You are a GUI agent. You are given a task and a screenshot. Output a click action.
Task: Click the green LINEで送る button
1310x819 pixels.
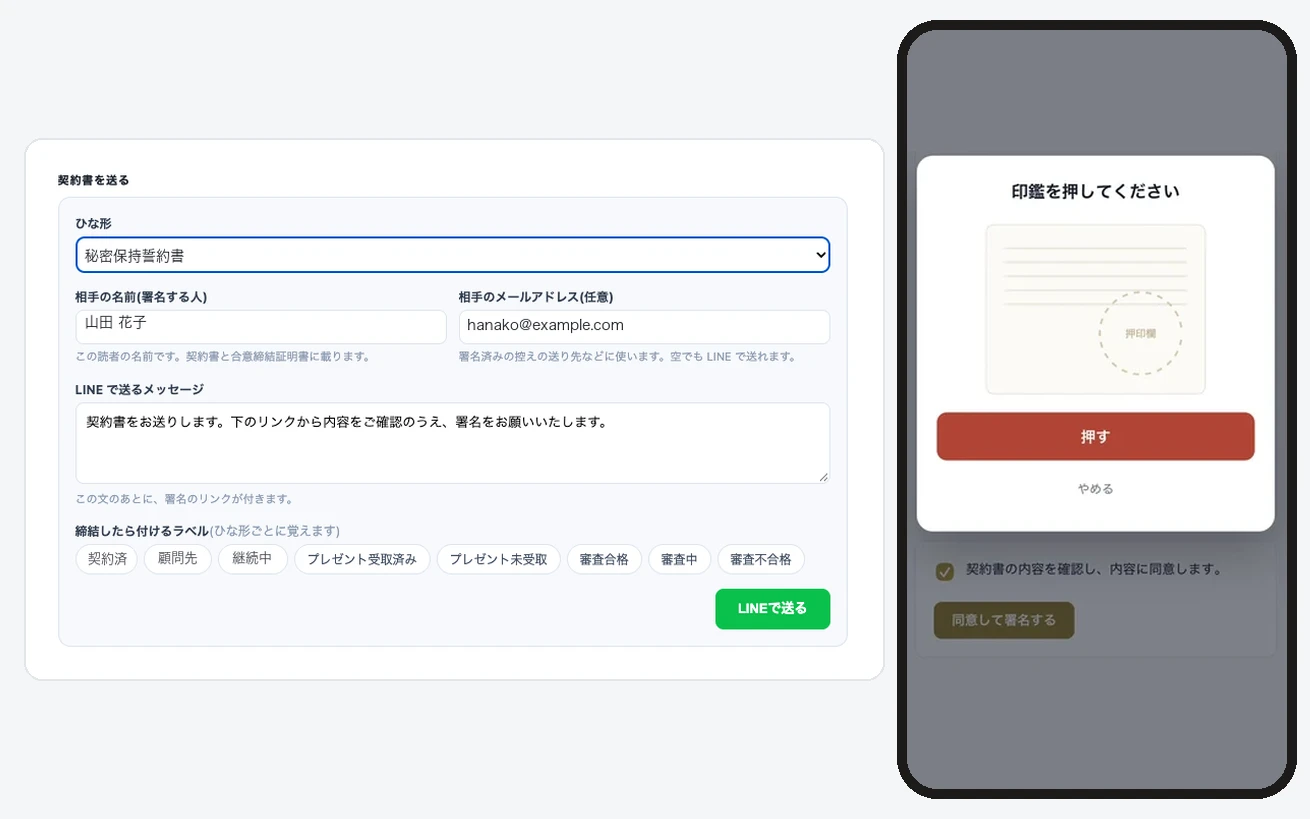point(772,609)
